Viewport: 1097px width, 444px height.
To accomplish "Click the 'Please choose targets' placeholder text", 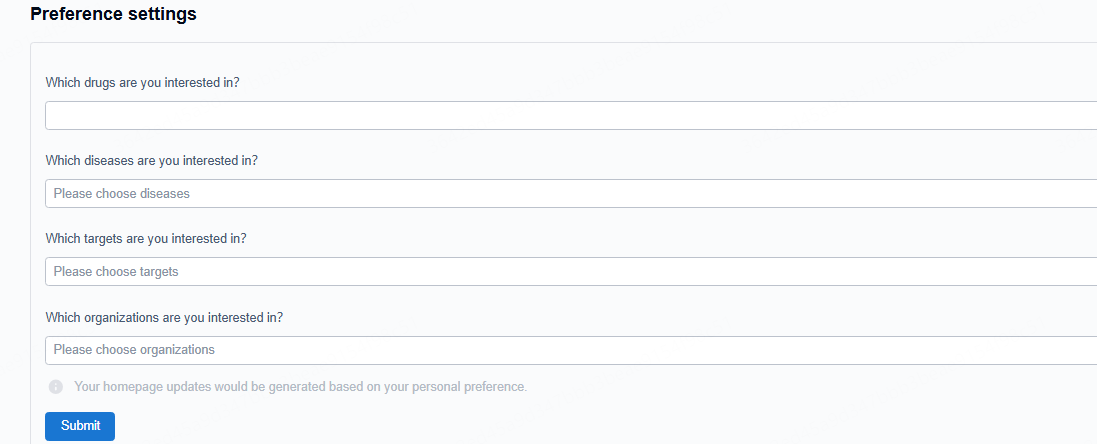I will 116,272.
